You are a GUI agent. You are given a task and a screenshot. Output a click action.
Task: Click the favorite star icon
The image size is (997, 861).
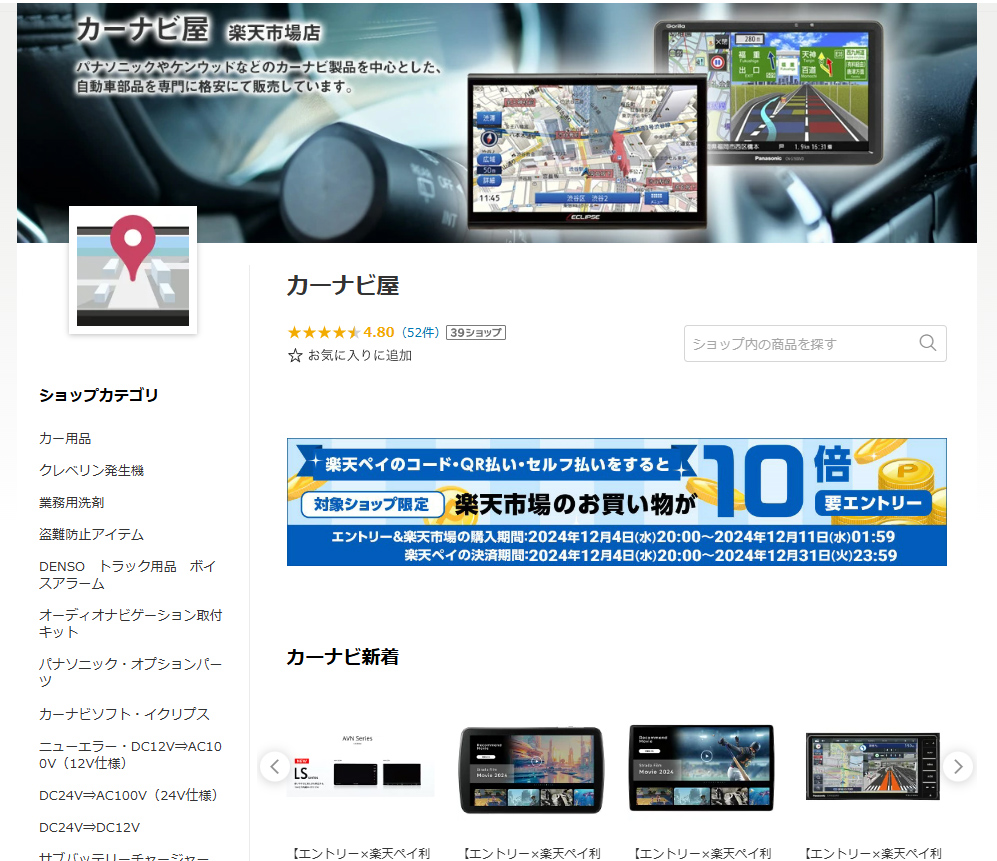[x=295, y=355]
